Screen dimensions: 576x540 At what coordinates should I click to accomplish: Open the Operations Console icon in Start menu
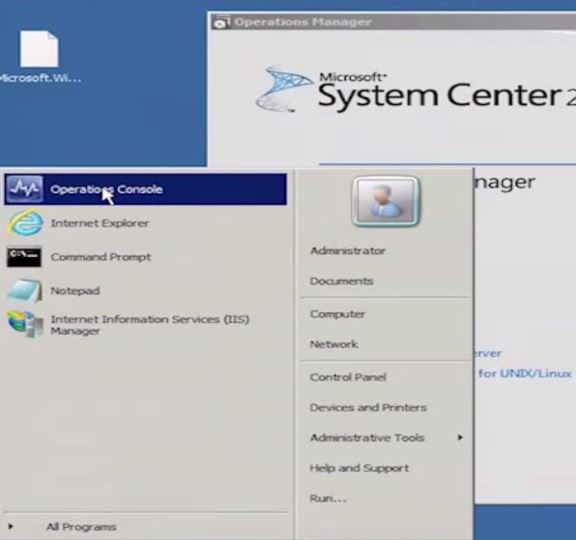tap(24, 189)
